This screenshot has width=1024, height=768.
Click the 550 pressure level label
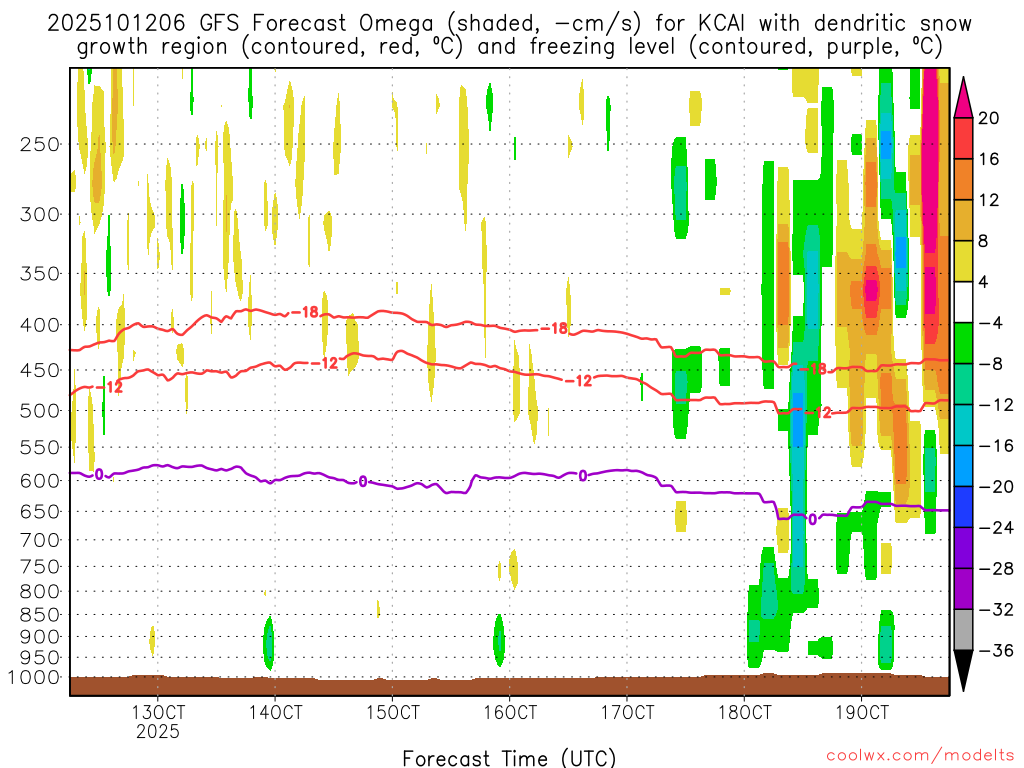pos(40,447)
